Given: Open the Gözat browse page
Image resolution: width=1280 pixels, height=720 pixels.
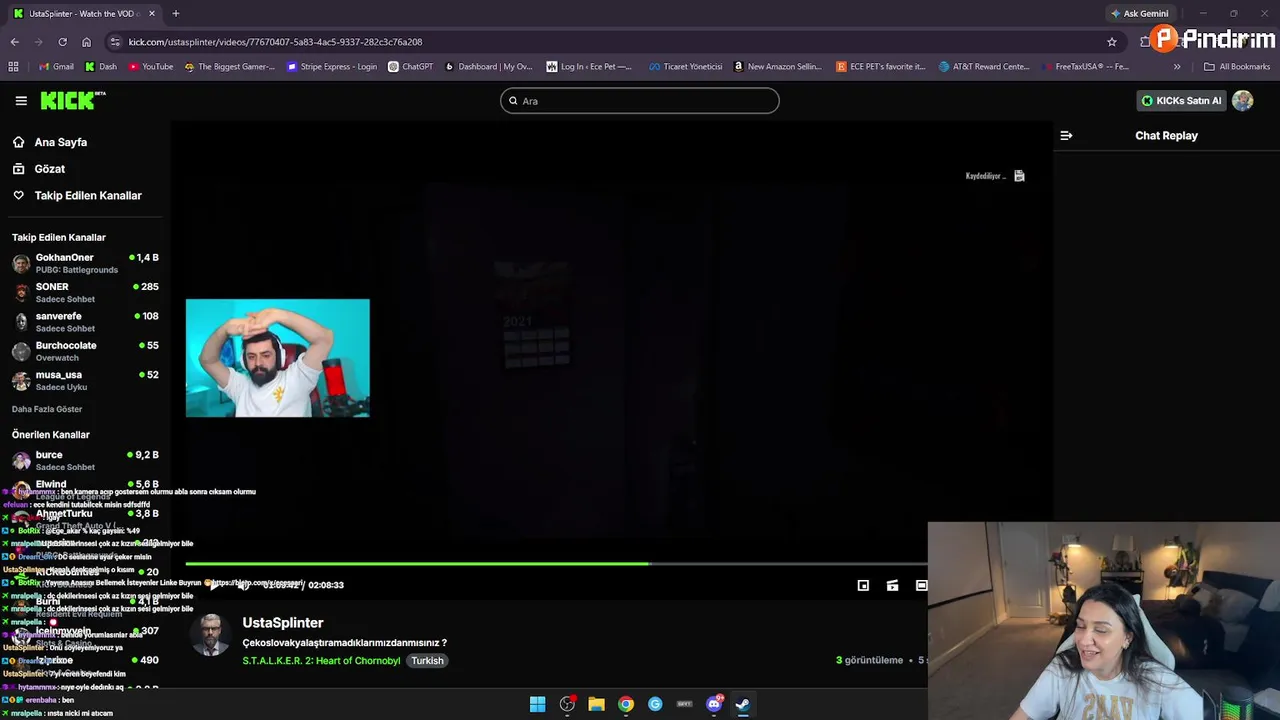Looking at the screenshot, I should point(50,169).
